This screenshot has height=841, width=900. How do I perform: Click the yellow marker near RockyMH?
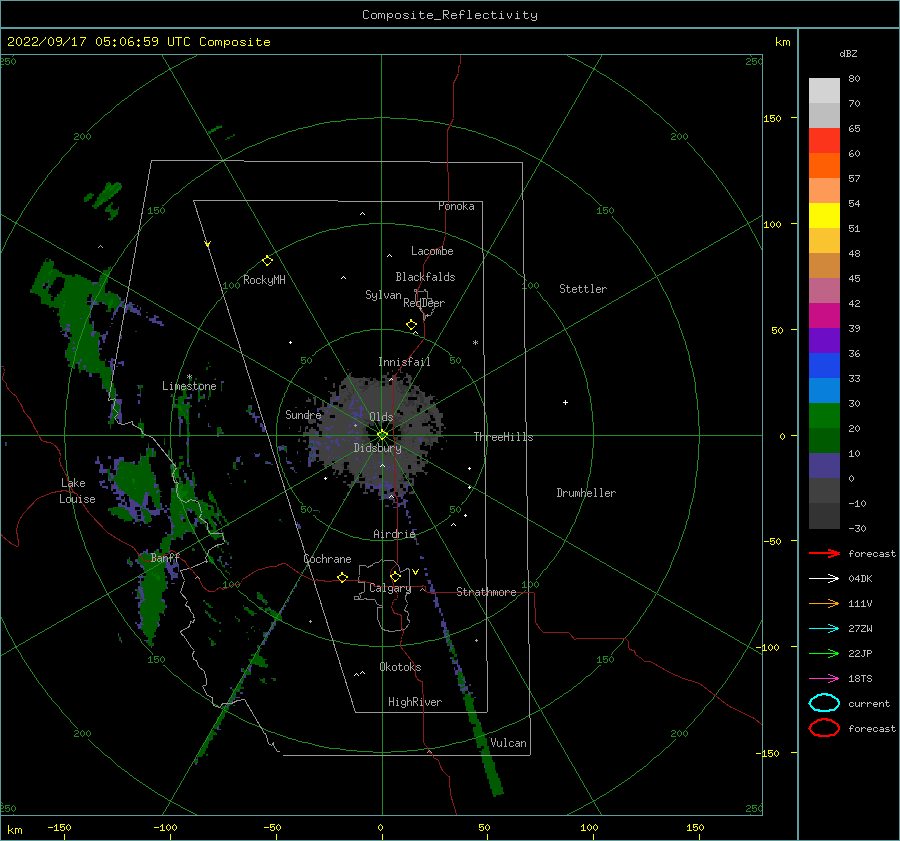click(x=267, y=261)
